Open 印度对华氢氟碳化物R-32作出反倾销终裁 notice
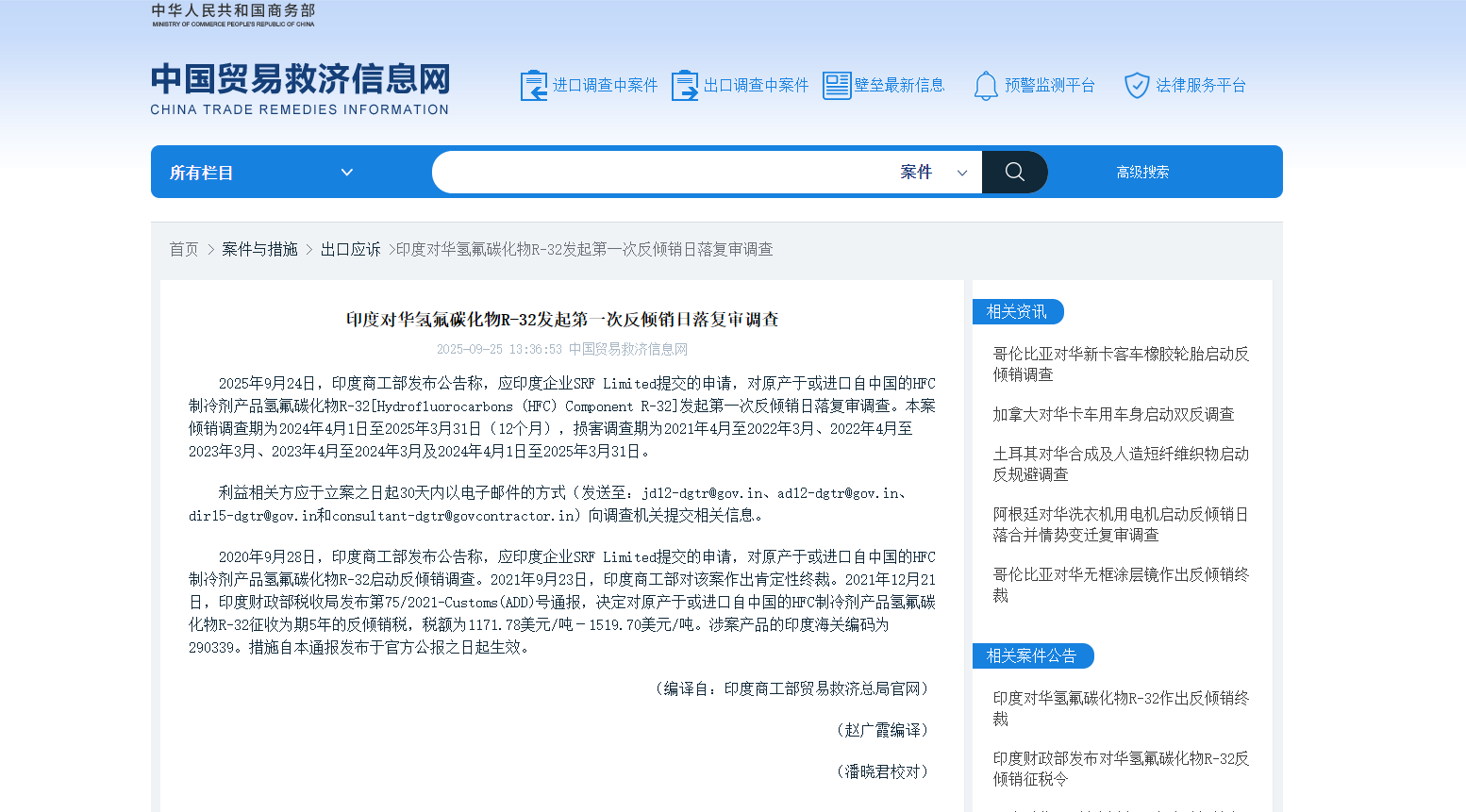Viewport: 1466px width, 812px height. click(1121, 708)
